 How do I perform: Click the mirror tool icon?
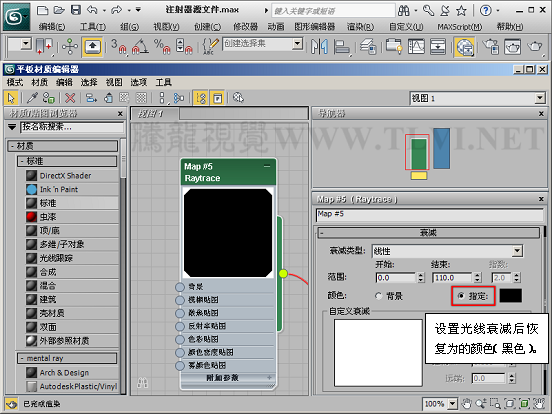[319, 46]
